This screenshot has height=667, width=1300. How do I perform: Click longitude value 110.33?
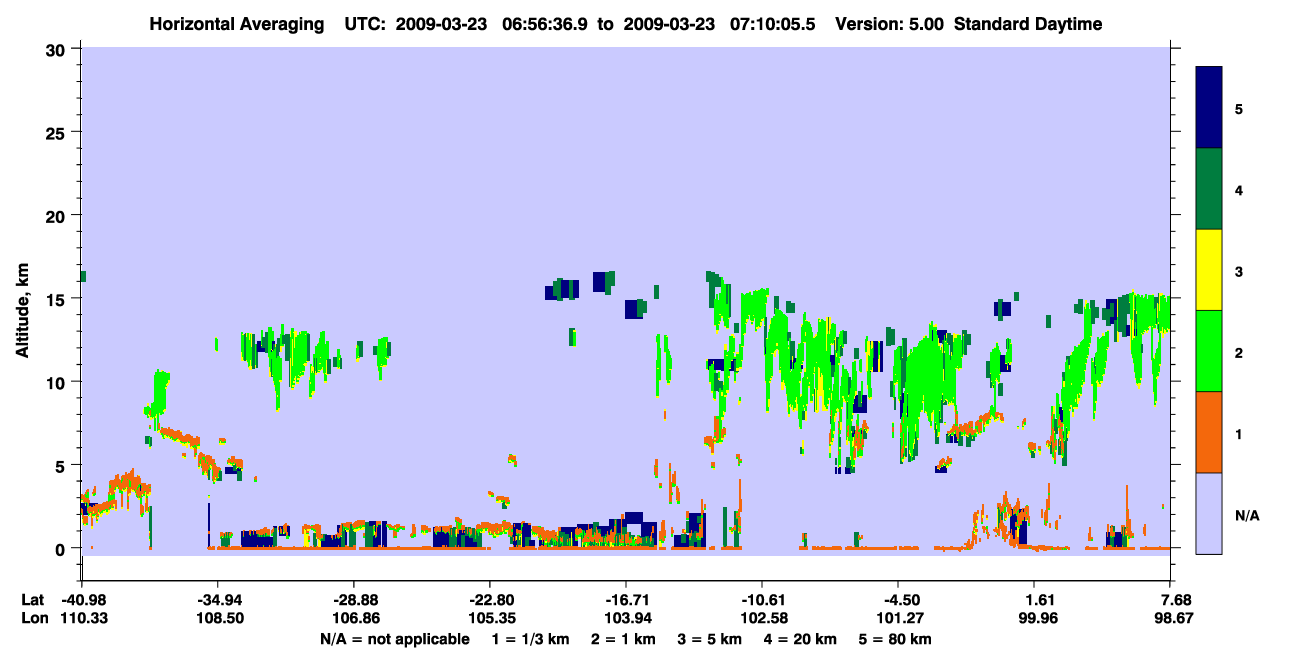pos(82,618)
